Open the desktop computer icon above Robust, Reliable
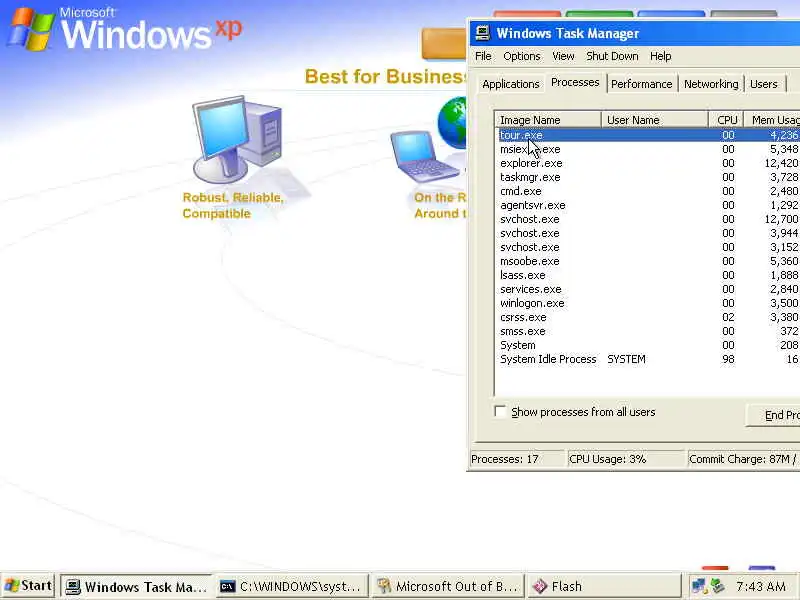This screenshot has width=800, height=600. pos(237,139)
